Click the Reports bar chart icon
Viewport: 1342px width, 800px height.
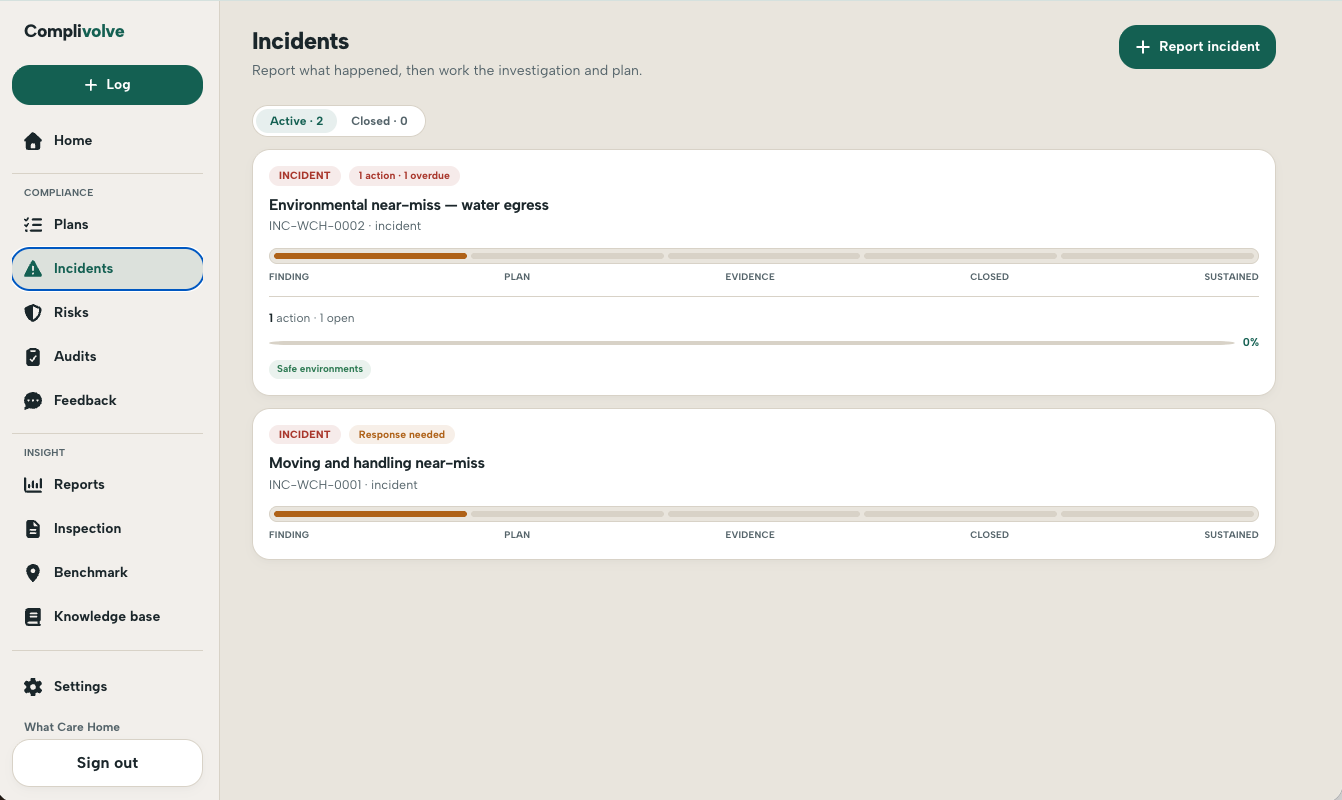coord(33,485)
